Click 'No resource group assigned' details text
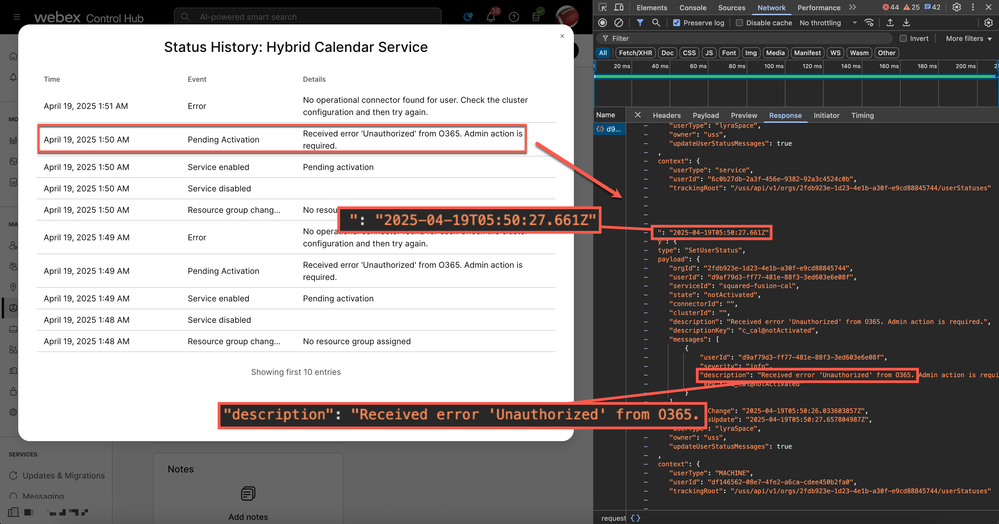Viewport: 999px width, 524px height. pos(357,342)
